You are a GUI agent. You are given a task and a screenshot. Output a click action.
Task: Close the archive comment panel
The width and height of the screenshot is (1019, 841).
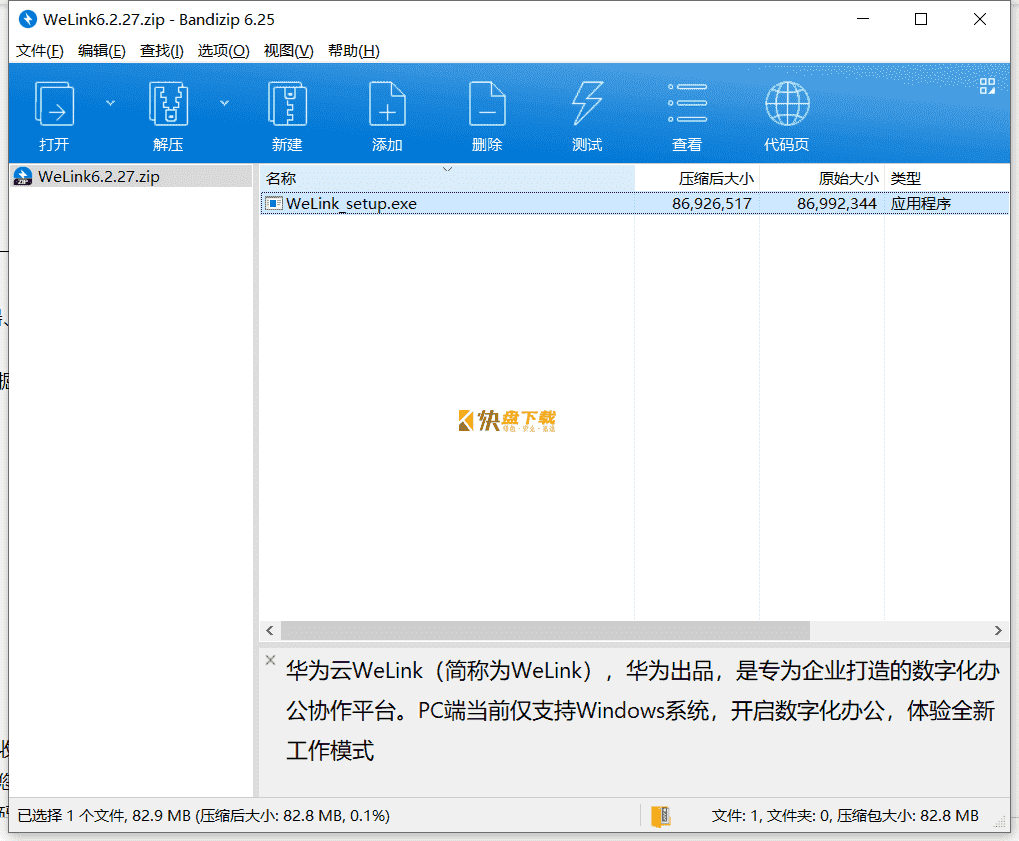pyautogui.click(x=270, y=660)
